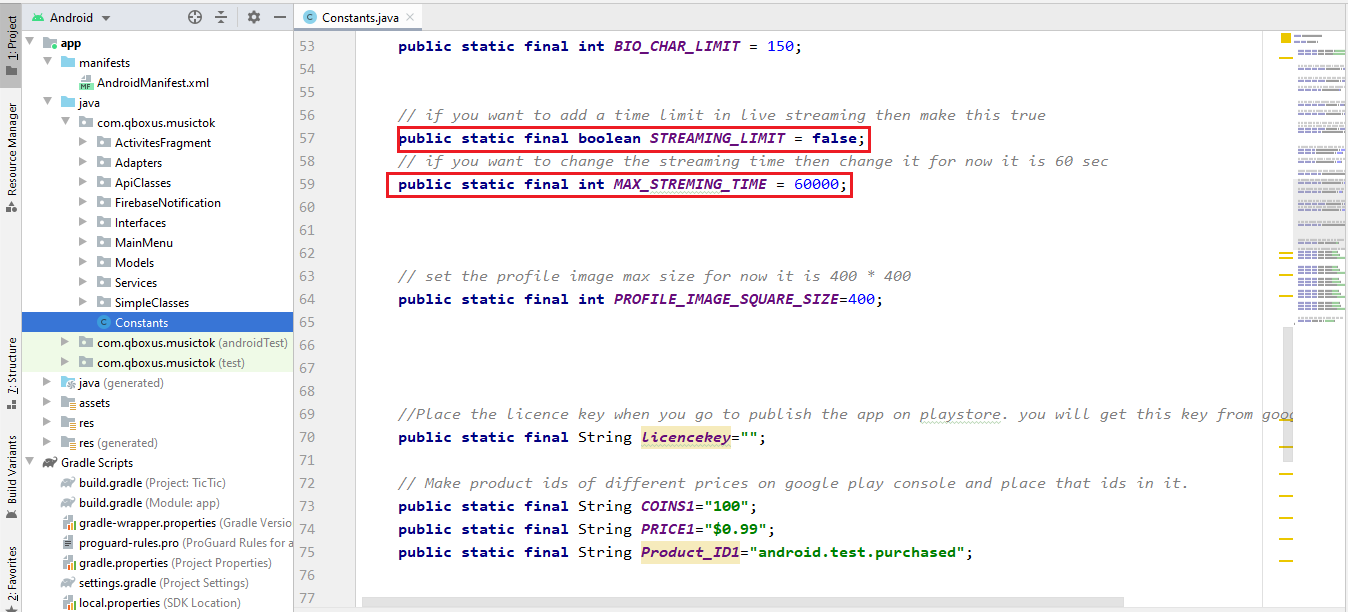Open build.gradle (Module: app) file
Viewport: 1348px width, 612px height.
(x=149, y=503)
